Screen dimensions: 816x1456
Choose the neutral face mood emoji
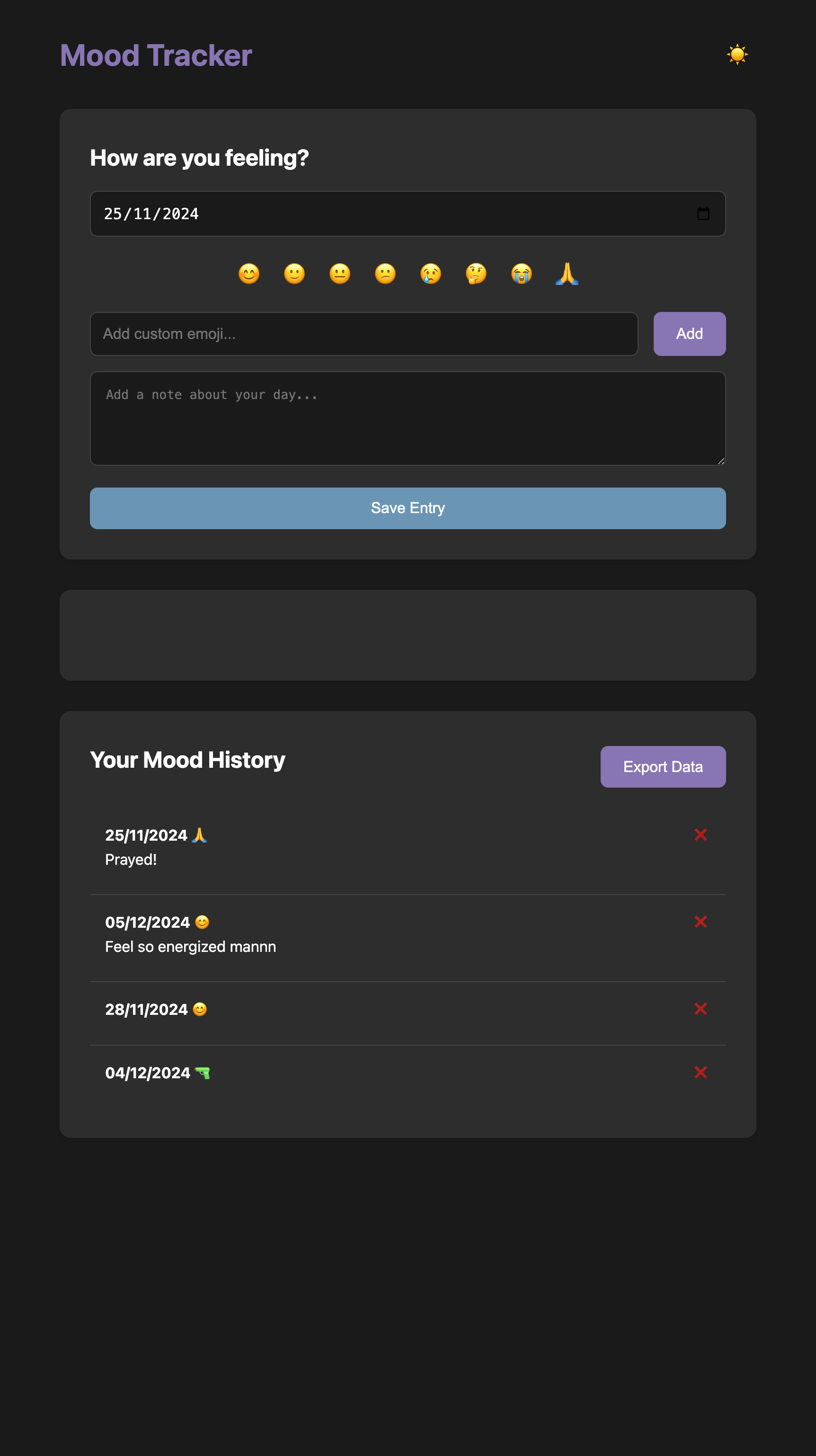(x=340, y=274)
